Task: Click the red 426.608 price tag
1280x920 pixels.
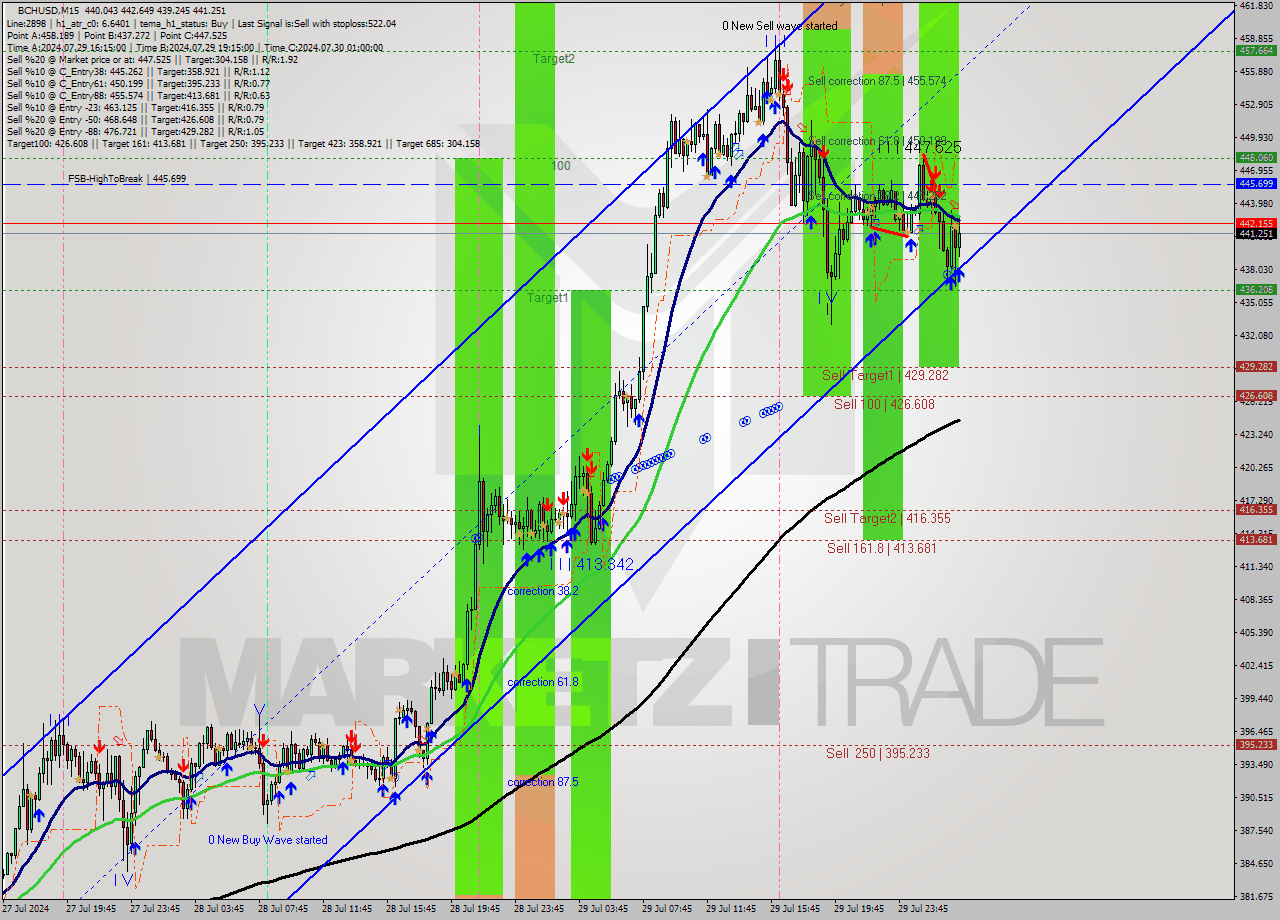Action: pos(1256,396)
